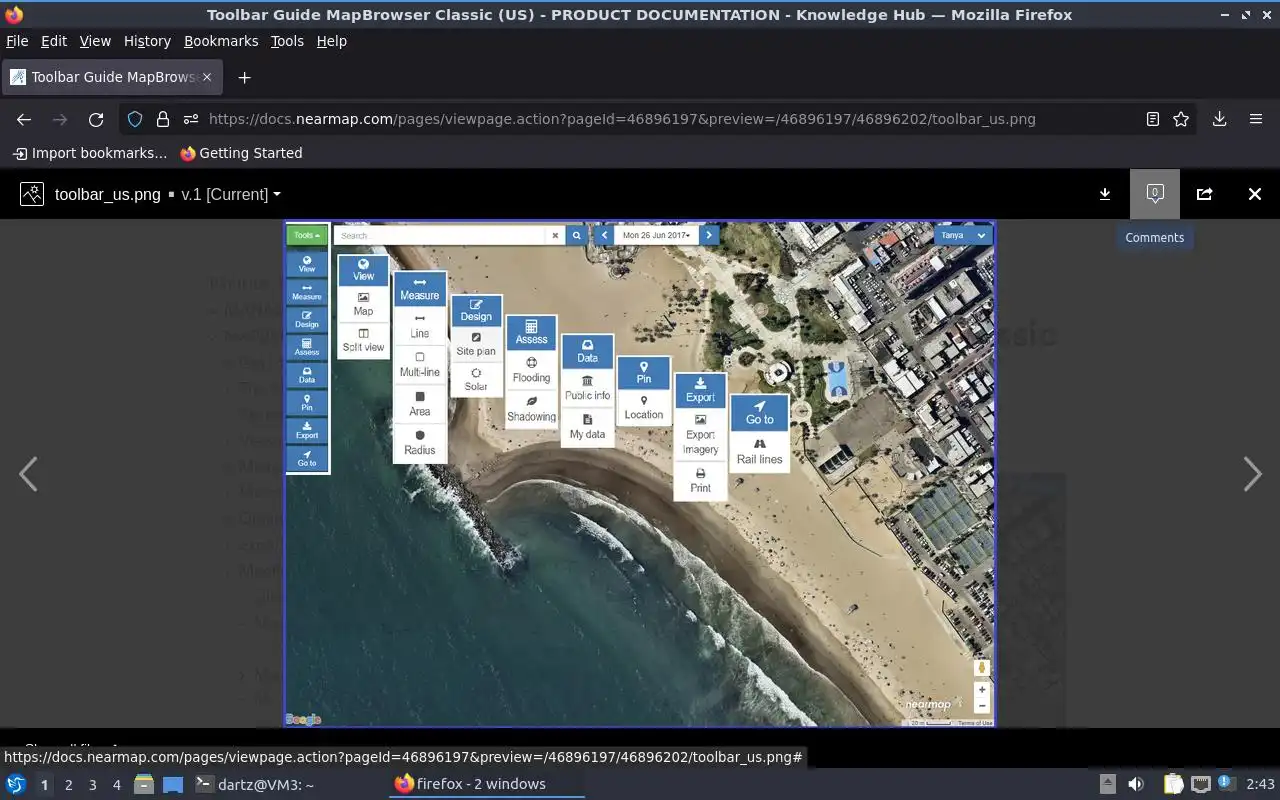Select workspace 1 in the pager
The image size is (1280, 800).
pos(44,785)
